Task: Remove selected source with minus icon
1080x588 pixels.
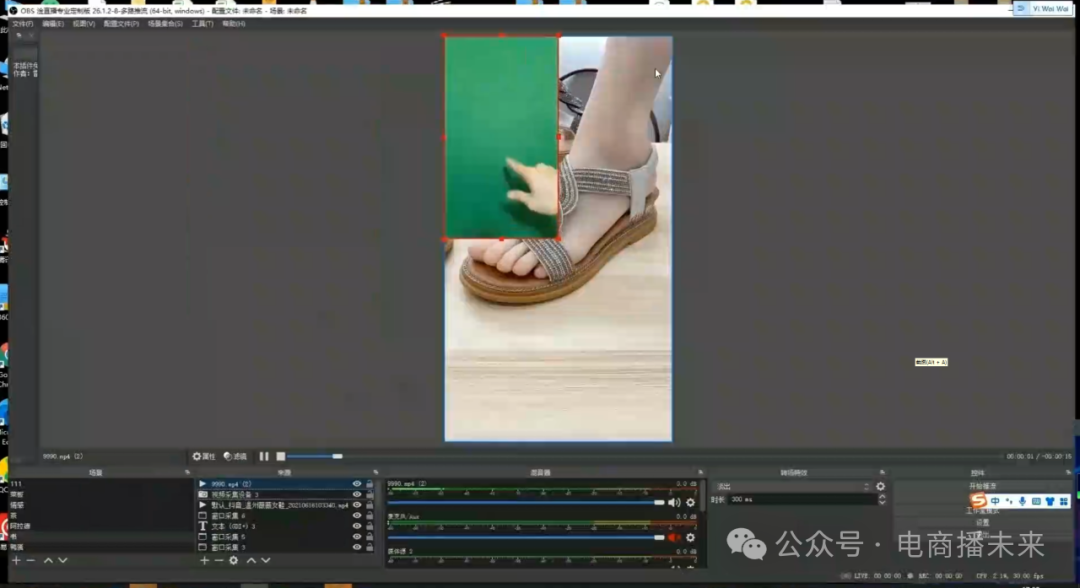Action: [x=219, y=561]
